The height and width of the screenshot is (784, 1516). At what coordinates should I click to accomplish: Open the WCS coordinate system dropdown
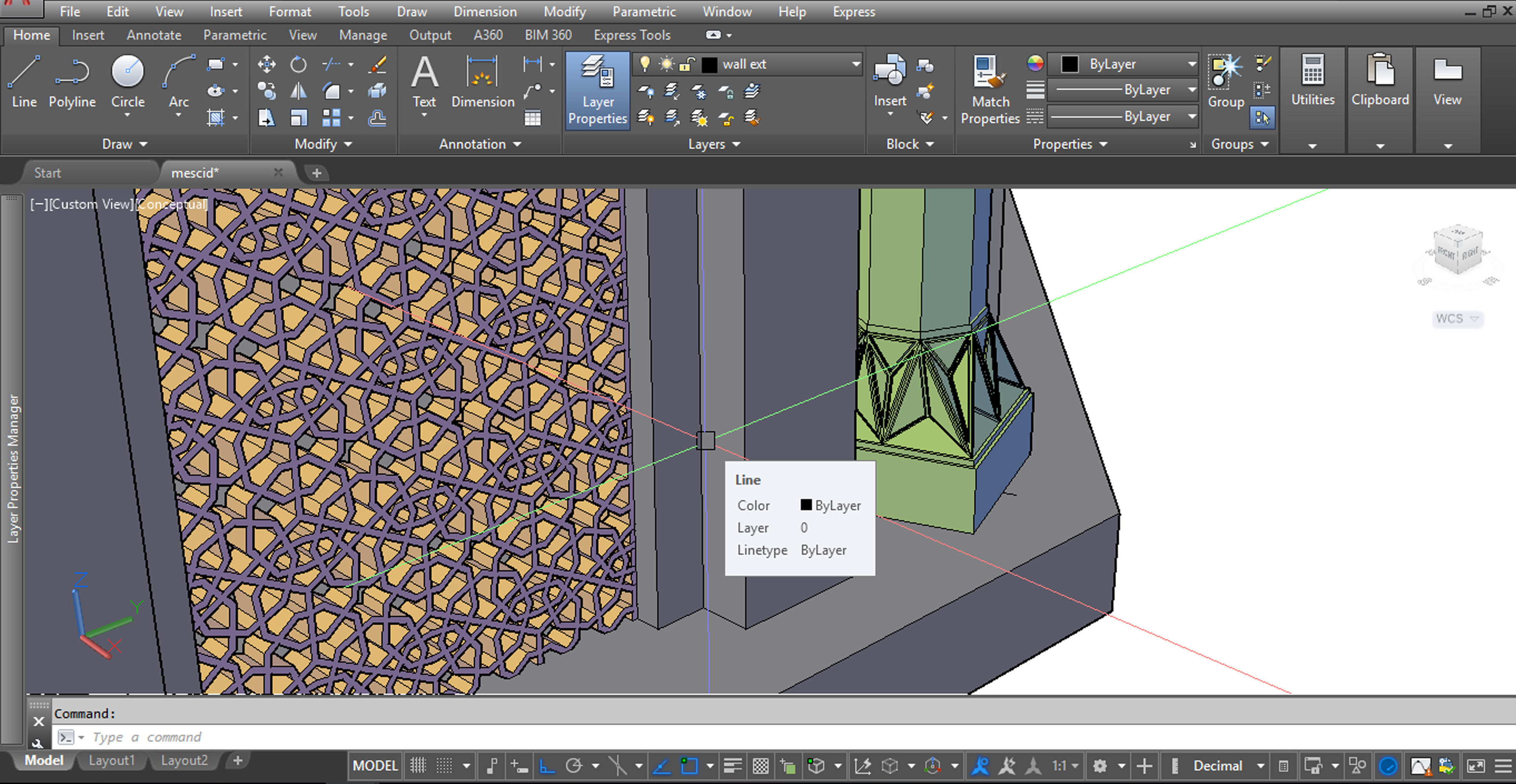(x=1457, y=319)
